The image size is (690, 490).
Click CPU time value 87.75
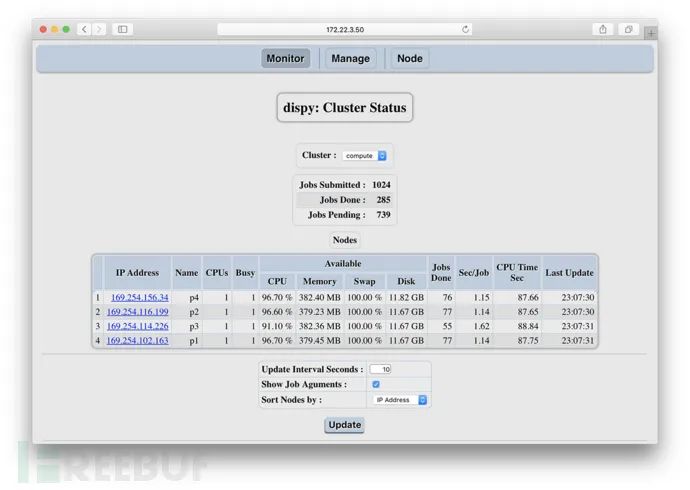pyautogui.click(x=528, y=341)
